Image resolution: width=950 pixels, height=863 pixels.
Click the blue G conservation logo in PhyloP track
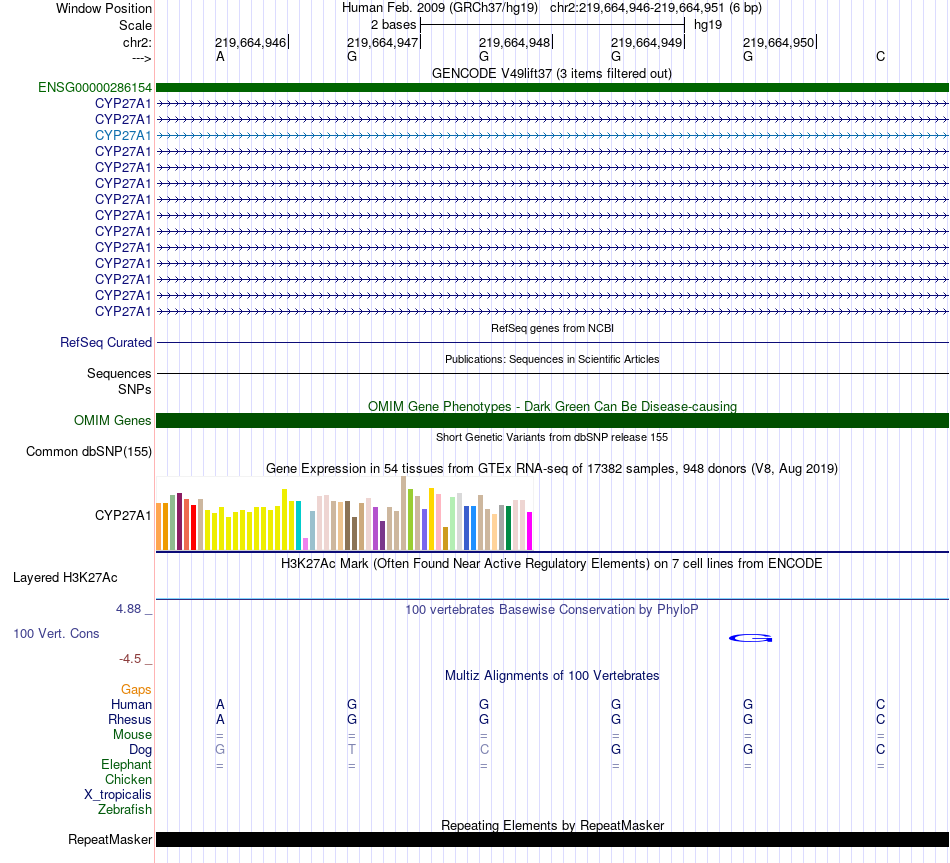(x=750, y=638)
